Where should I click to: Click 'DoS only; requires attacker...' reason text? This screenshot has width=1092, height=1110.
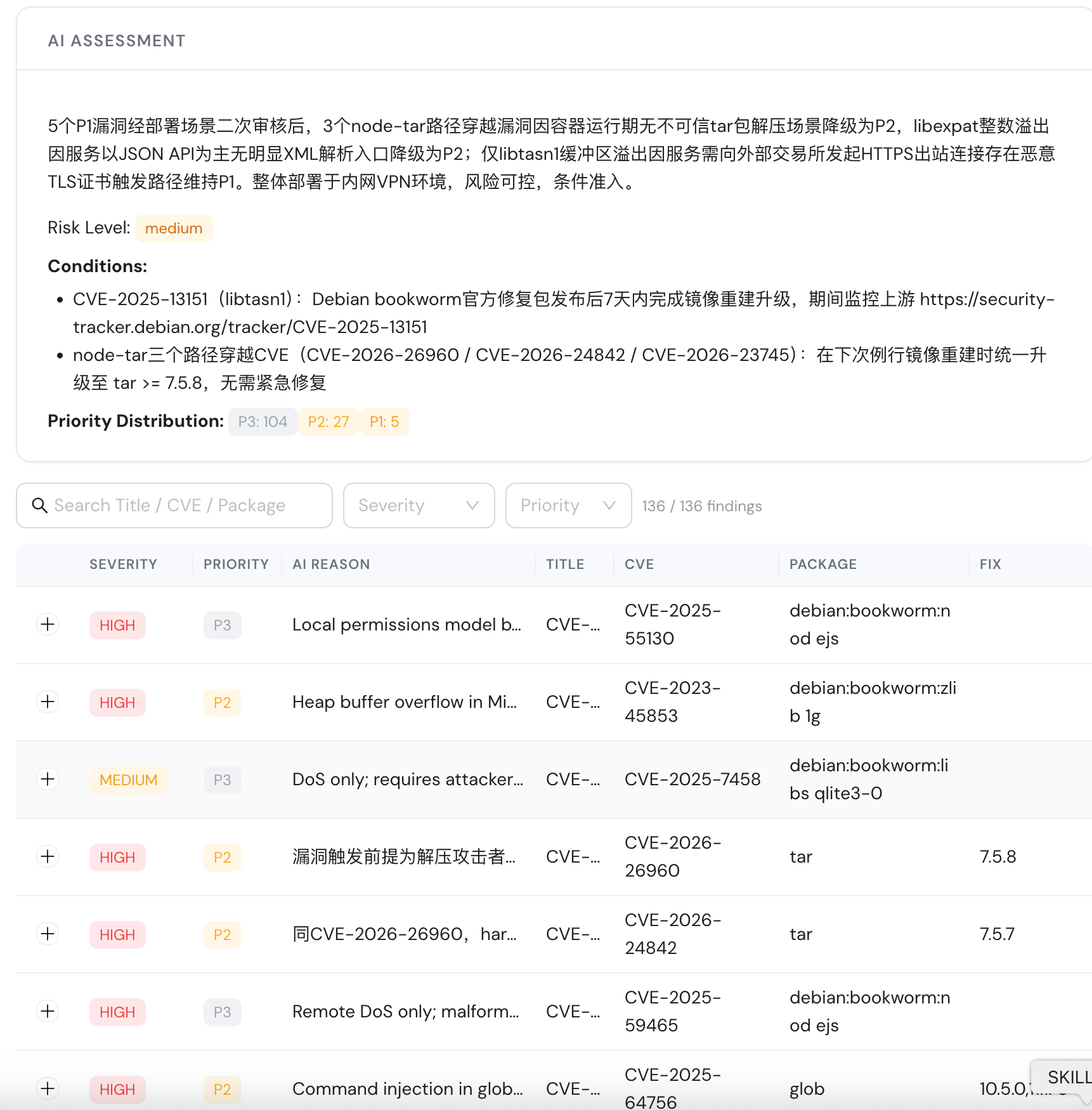[408, 780]
